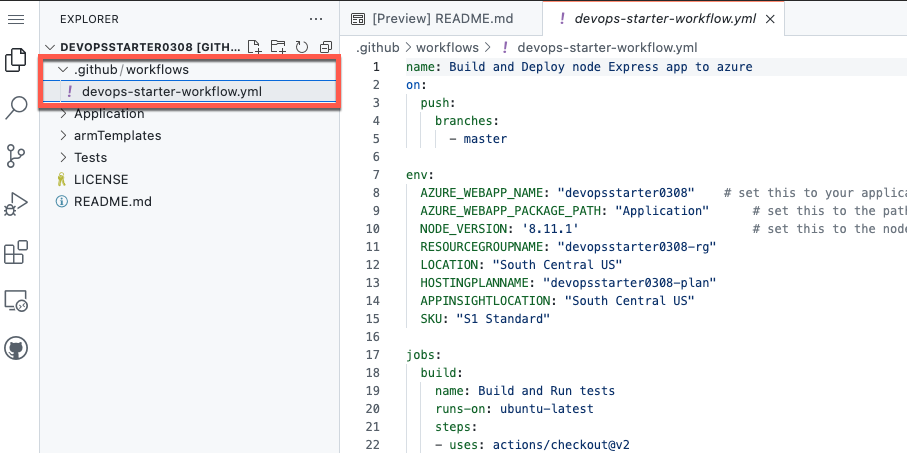Viewport: 907px width, 453px height.
Task: Click the 'build:' key on line 18
Action: [x=442, y=373]
